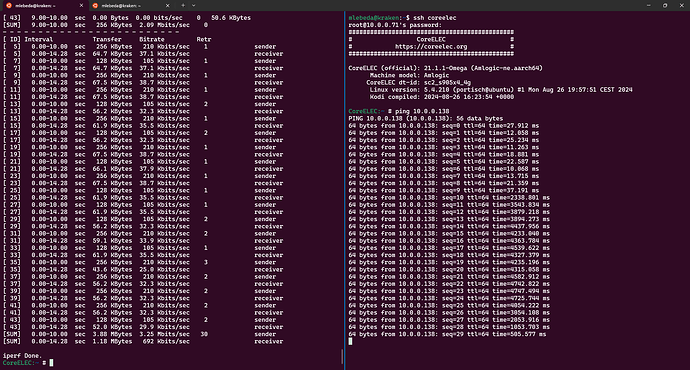Screen dimensions: 690x370
Task: Click the 'Interval' column header
Action: pos(39,40)
